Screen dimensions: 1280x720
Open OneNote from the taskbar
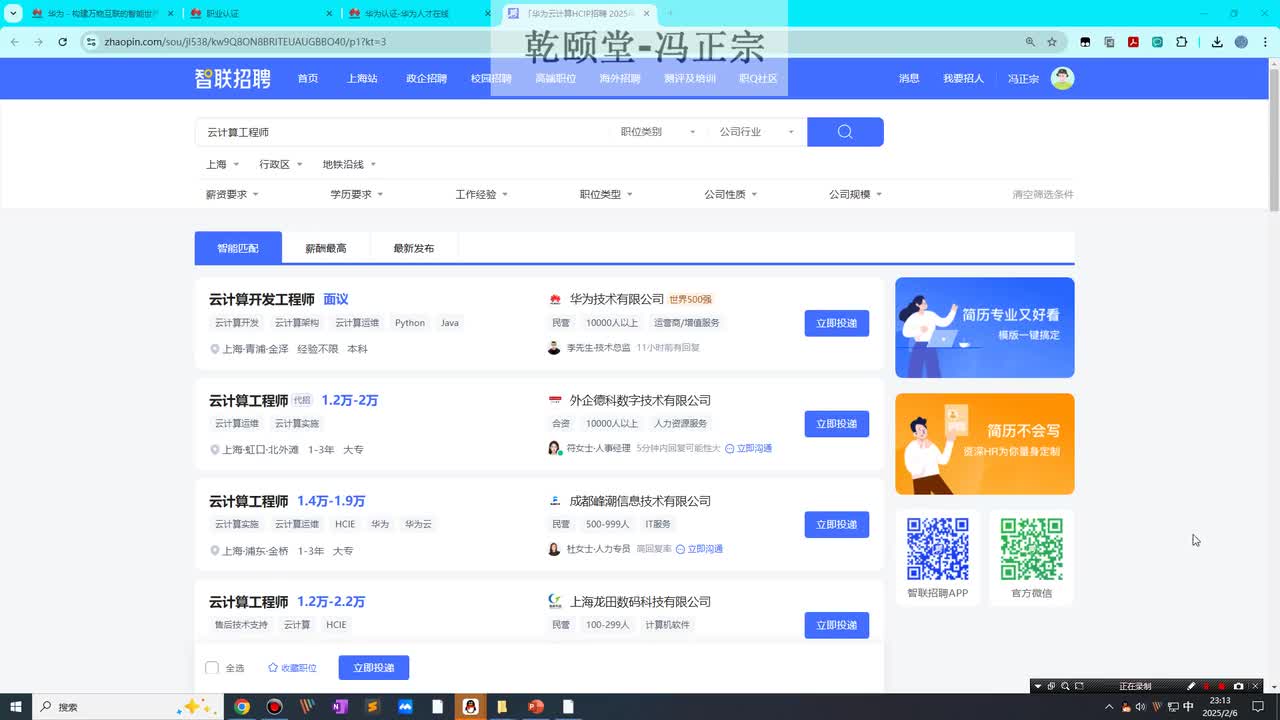339,707
